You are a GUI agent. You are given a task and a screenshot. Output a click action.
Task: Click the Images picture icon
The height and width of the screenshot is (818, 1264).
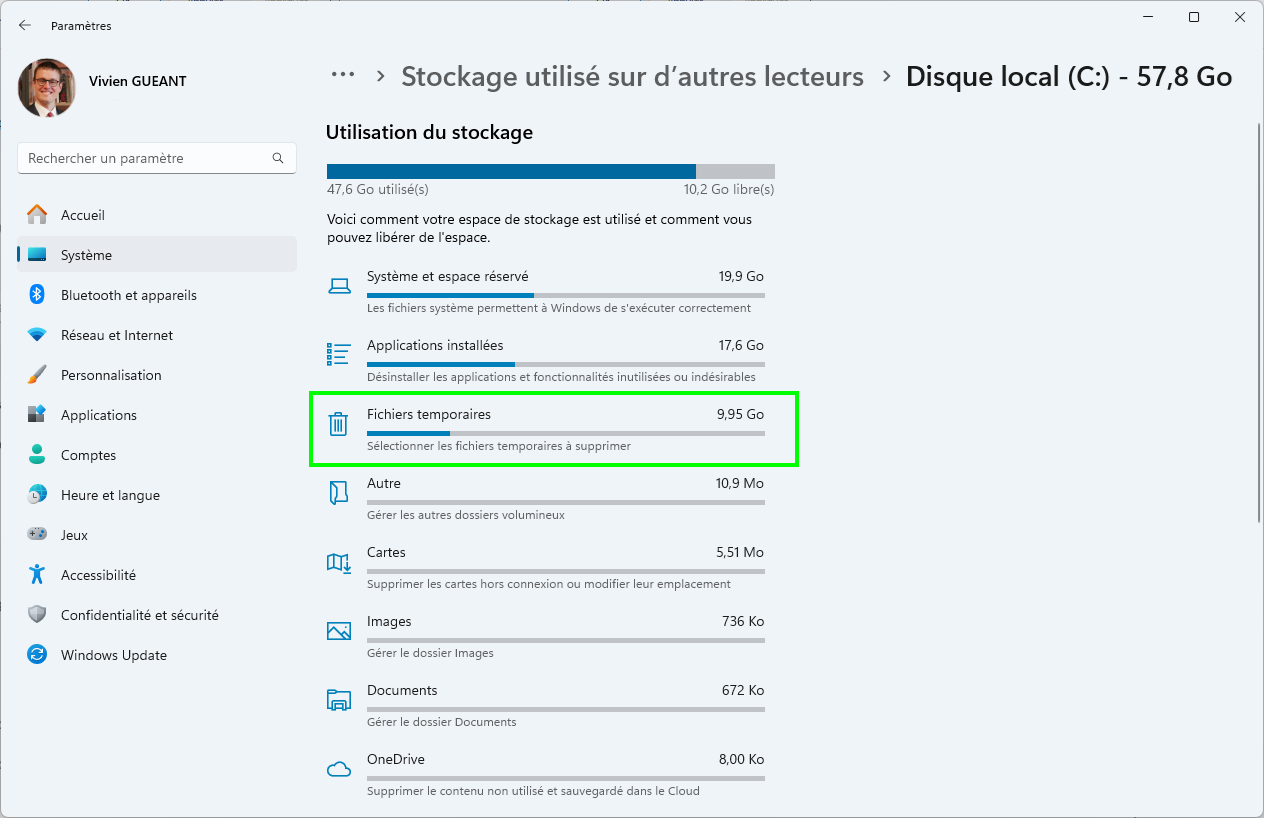tap(339, 631)
